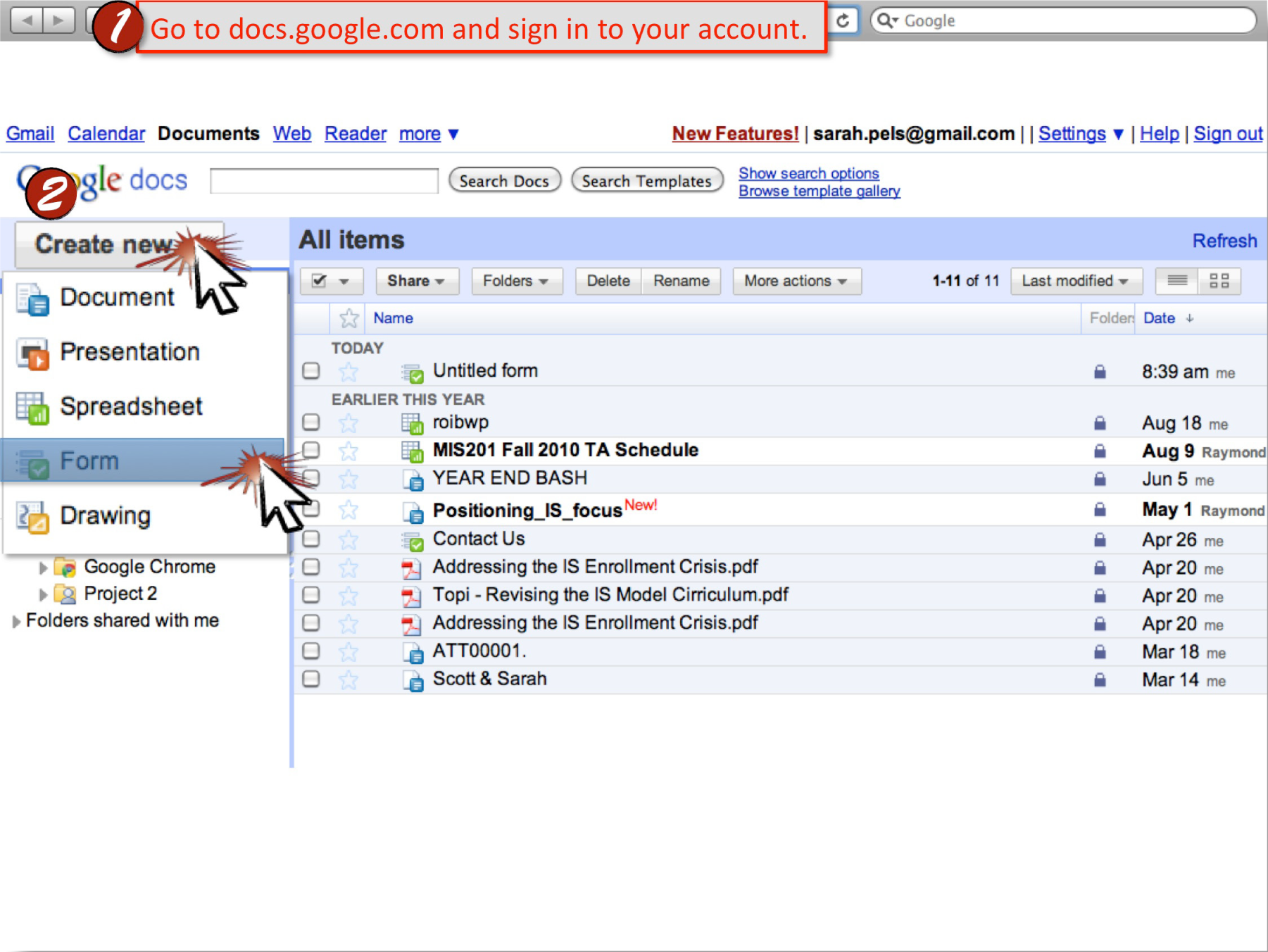Choose Form from Create new menu
This screenshot has height=952, width=1268.
144,461
